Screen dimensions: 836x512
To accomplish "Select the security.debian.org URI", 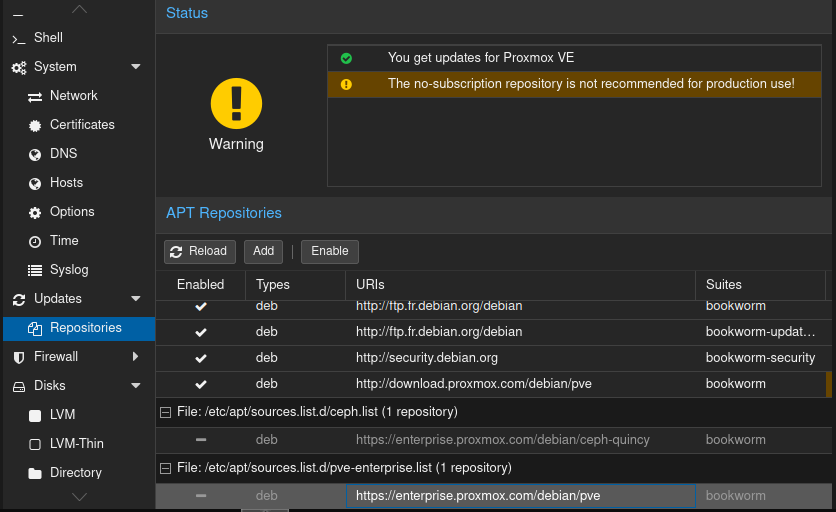I will pyautogui.click(x=520, y=358).
